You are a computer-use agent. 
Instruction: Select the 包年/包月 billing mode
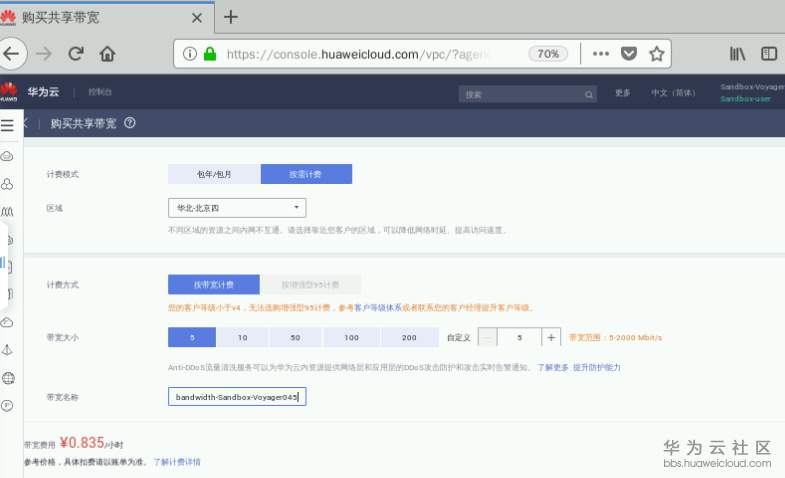[x=214, y=174]
